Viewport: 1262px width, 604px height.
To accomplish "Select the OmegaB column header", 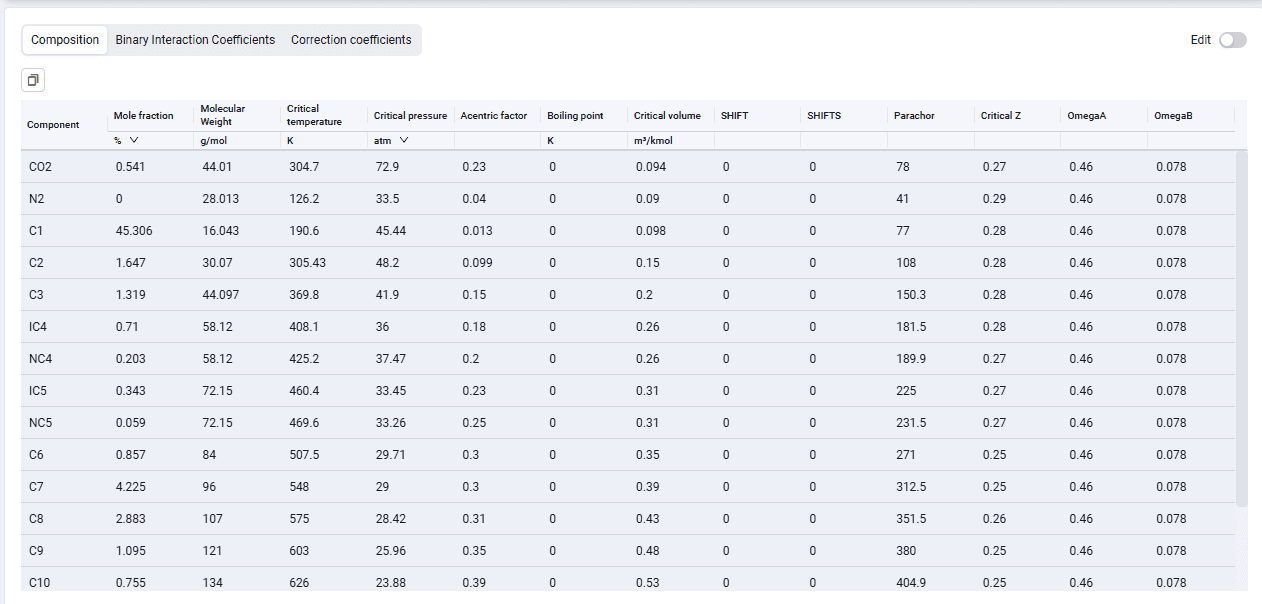I will [x=1173, y=116].
